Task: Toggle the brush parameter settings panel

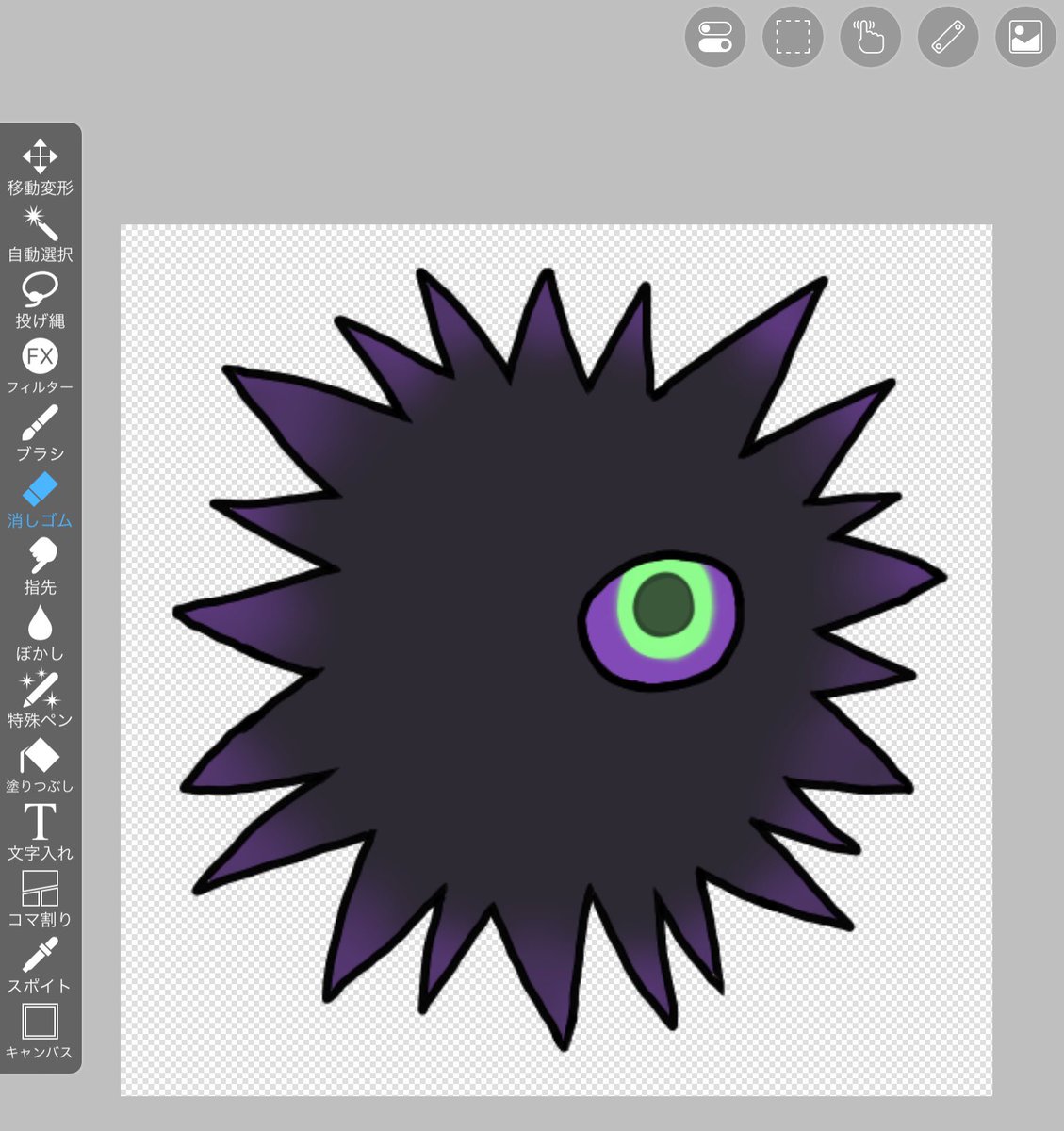Action: 714,38
